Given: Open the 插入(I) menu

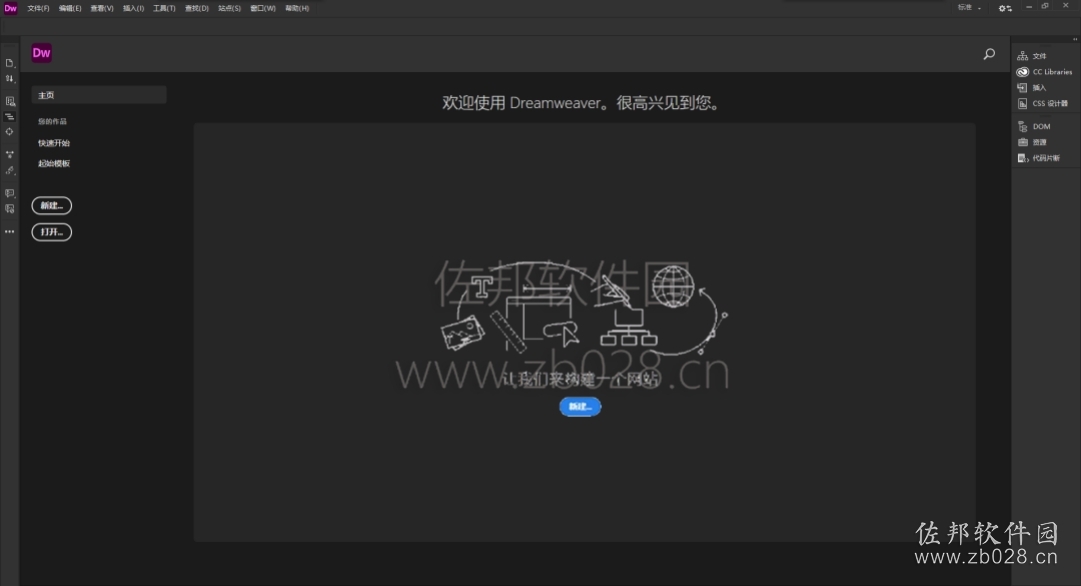Looking at the screenshot, I should pos(133,8).
